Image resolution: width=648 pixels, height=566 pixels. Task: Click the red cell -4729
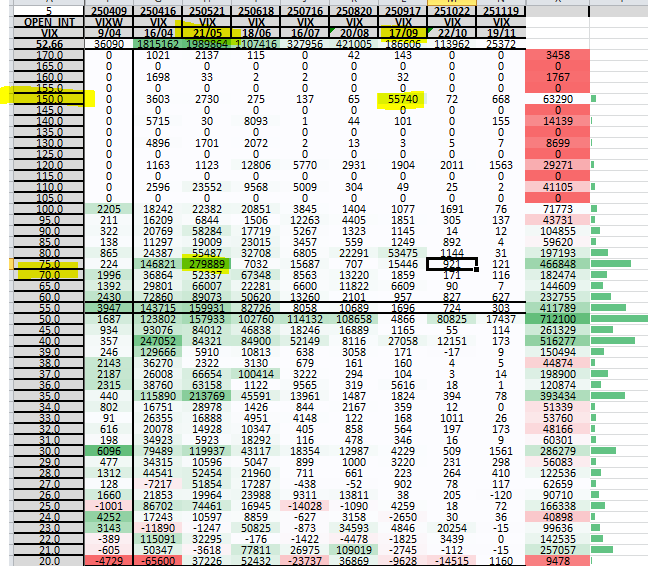[109, 561]
